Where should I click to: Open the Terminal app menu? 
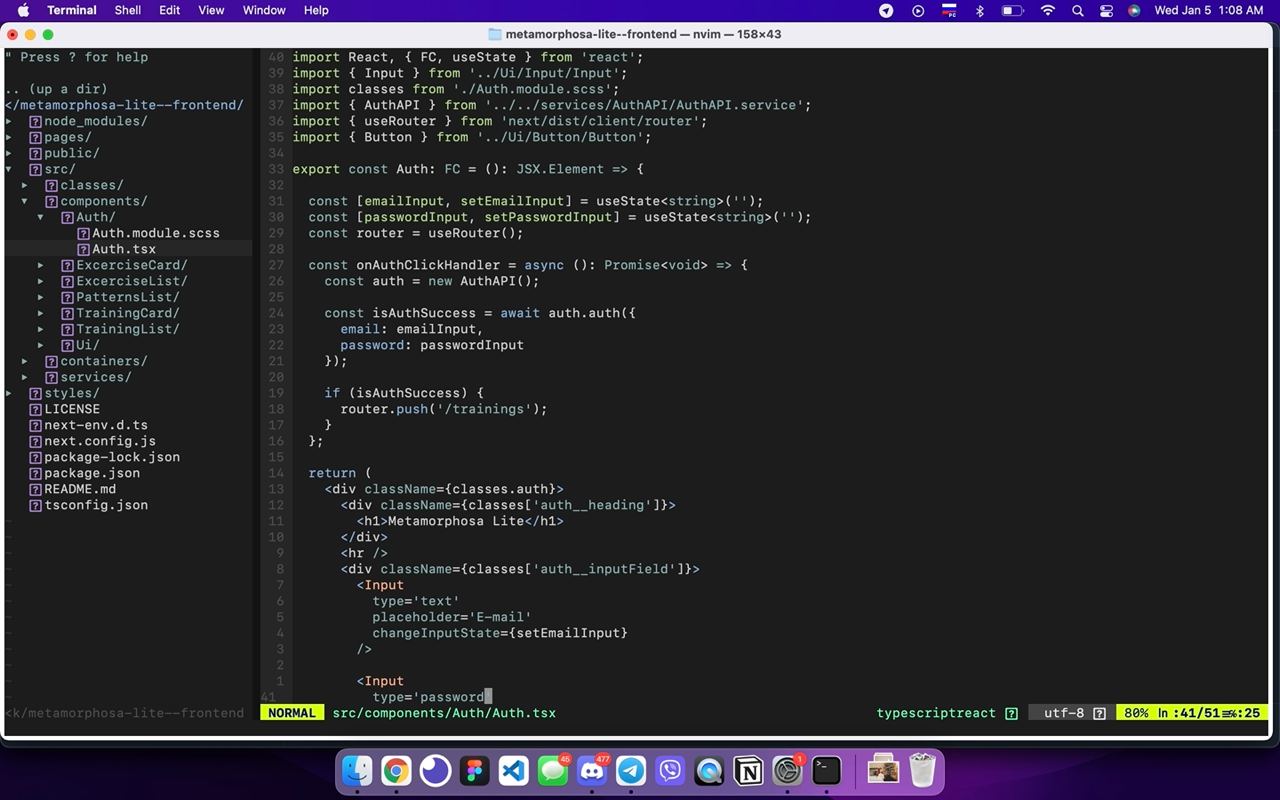click(72, 10)
